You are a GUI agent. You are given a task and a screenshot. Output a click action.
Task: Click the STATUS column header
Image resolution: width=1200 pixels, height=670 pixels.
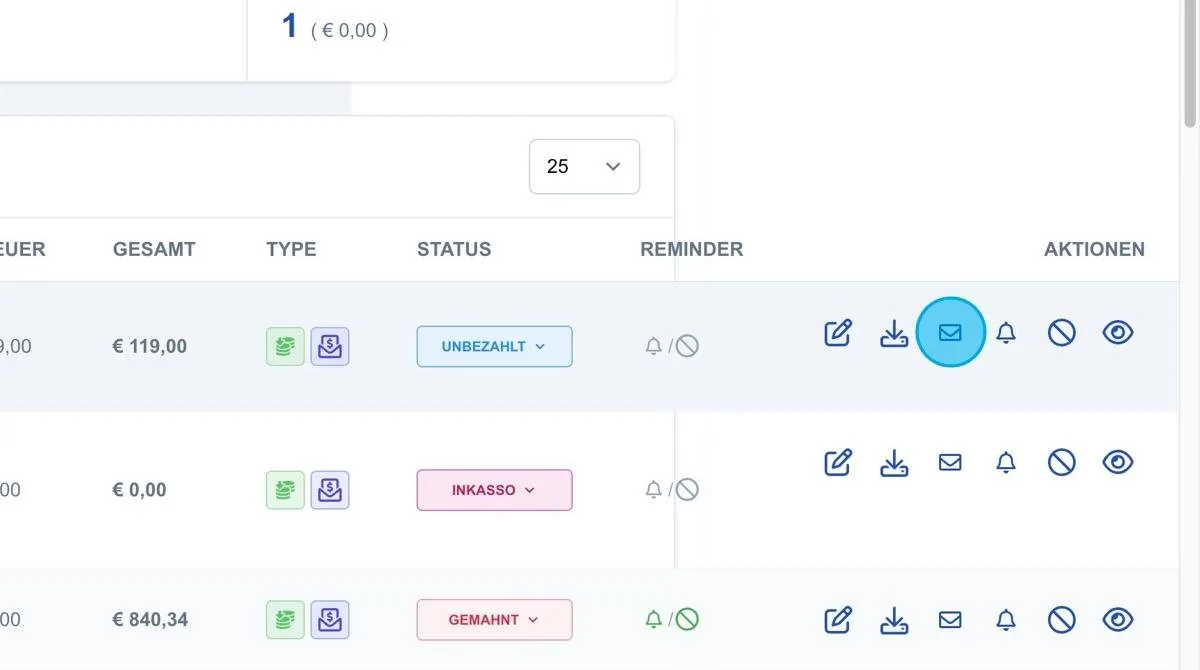pos(454,249)
